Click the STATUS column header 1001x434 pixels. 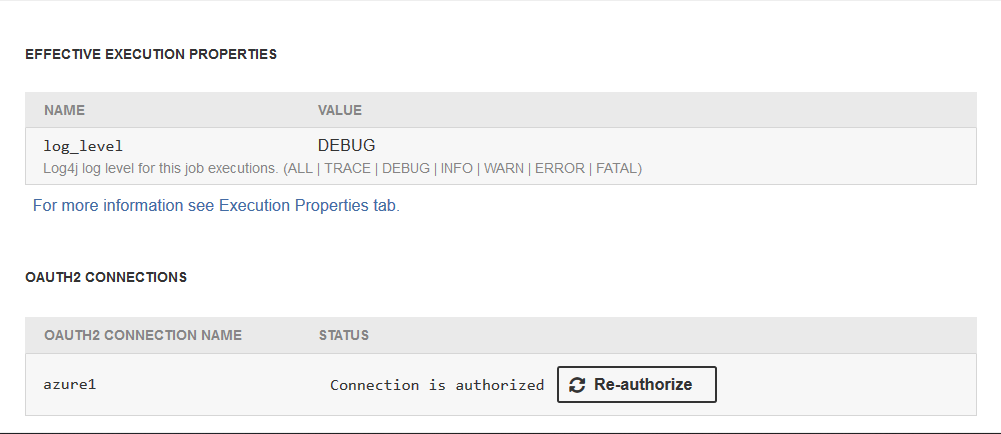coord(344,335)
